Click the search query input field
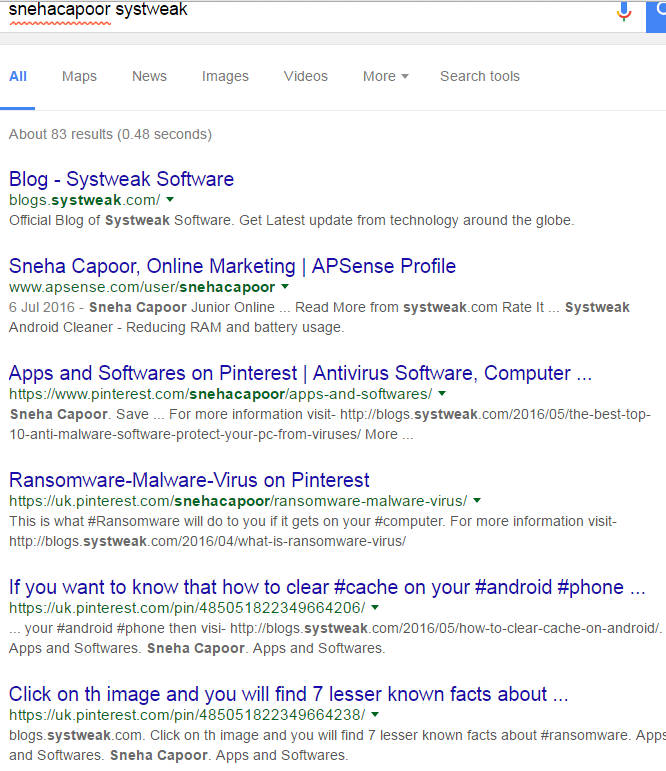The width and height of the screenshot is (666, 771). (300, 11)
